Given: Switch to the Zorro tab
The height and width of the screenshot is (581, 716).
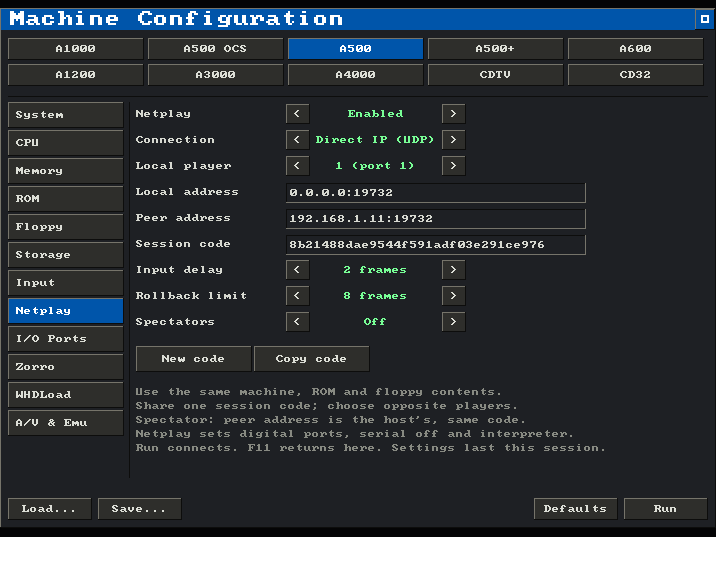Looking at the screenshot, I should click(x=65, y=367).
